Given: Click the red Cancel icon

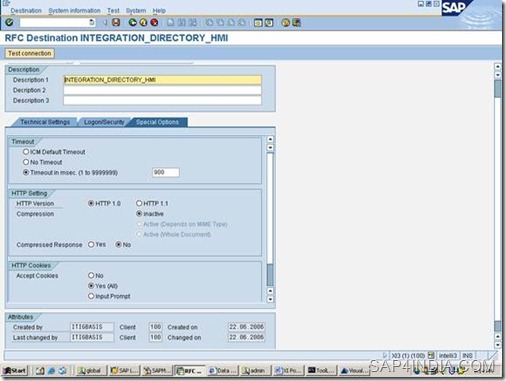Looking at the screenshot, I should [154, 22].
